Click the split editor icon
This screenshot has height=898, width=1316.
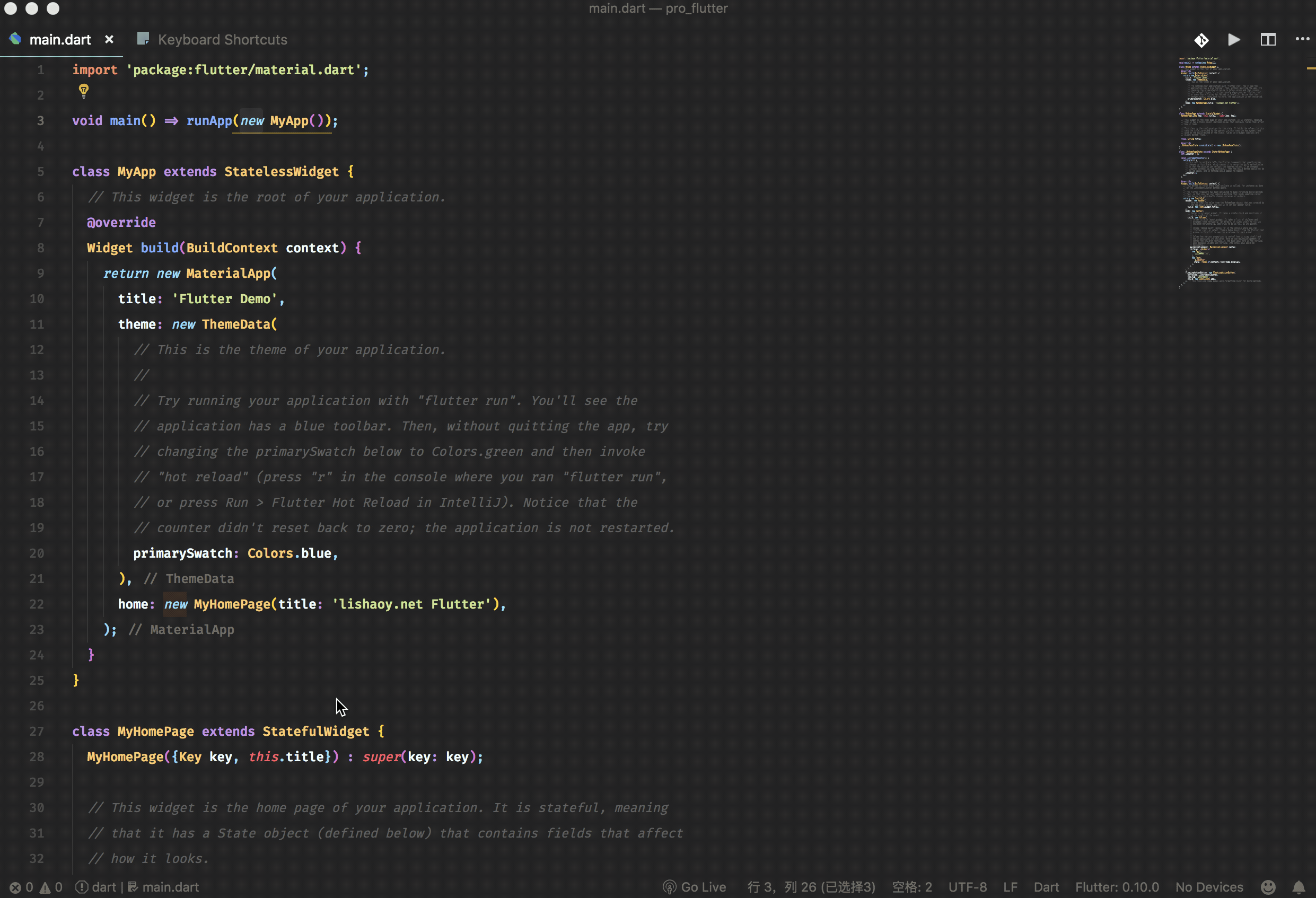[x=1268, y=40]
